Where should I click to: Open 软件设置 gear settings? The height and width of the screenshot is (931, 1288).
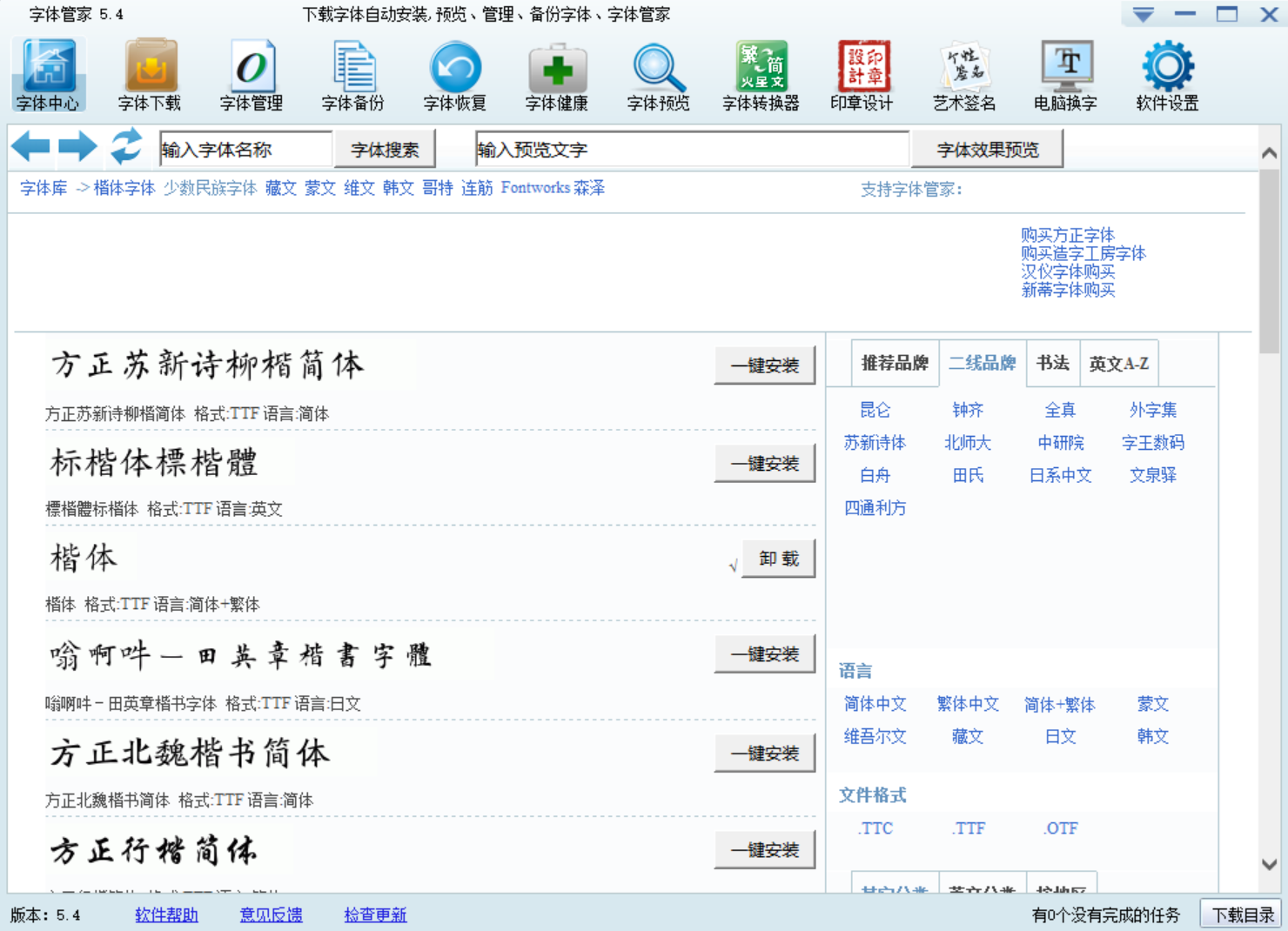[x=1167, y=75]
